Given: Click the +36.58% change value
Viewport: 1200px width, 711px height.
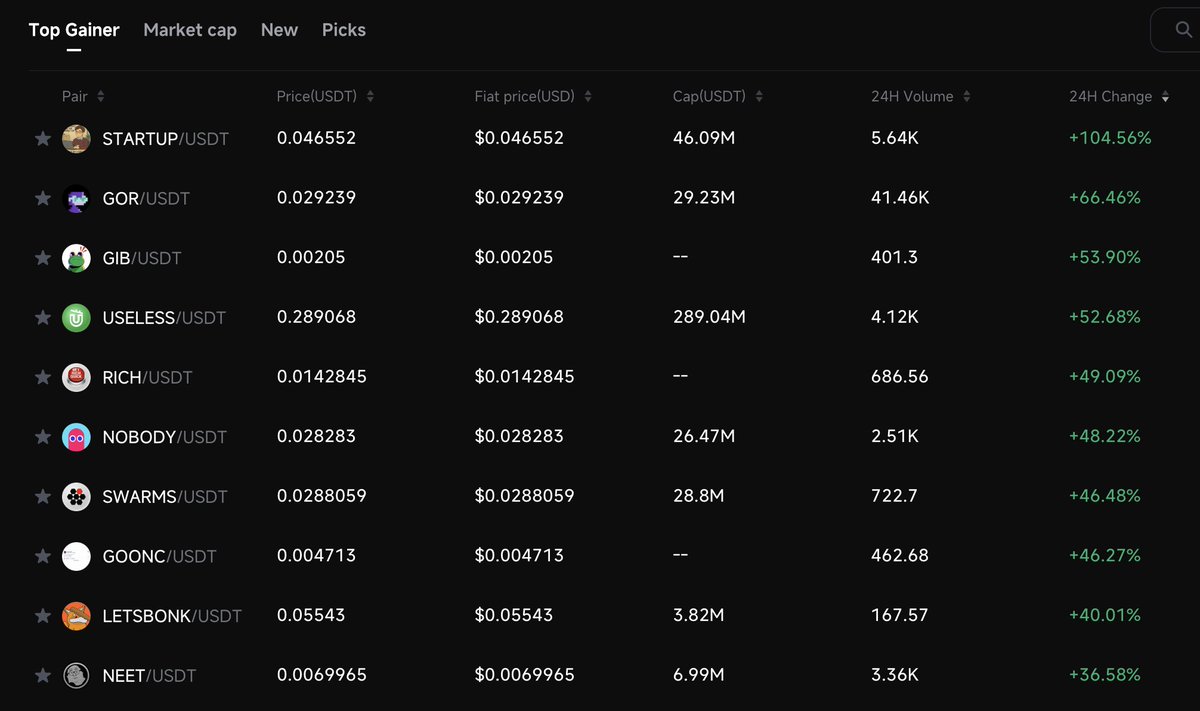Looking at the screenshot, I should pyautogui.click(x=1105, y=675).
